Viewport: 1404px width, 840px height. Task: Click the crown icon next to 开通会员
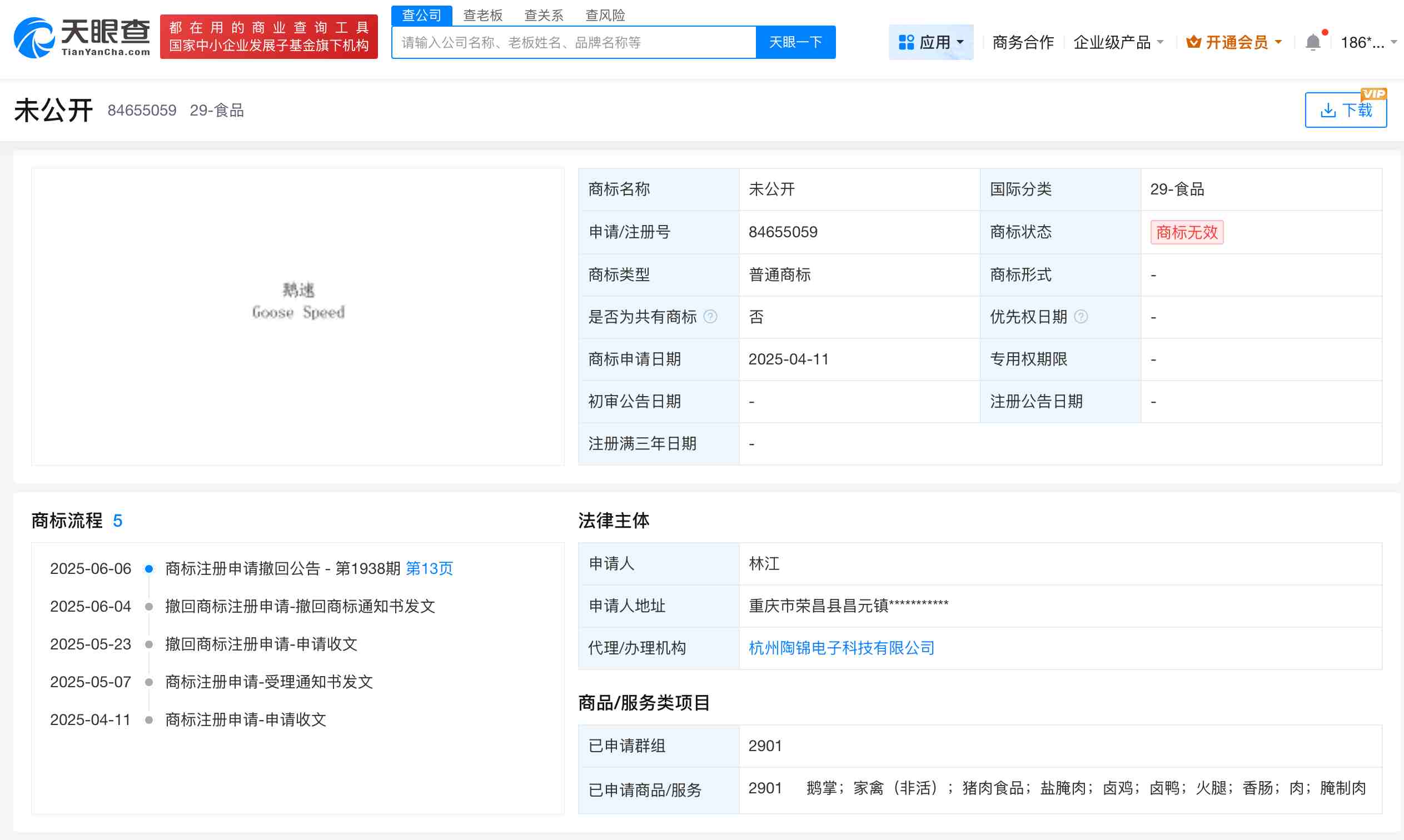tap(1193, 41)
